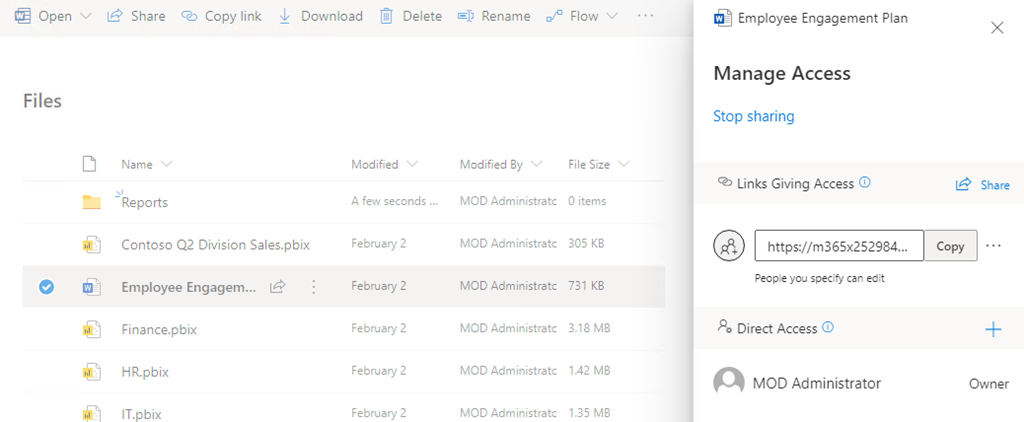The height and width of the screenshot is (422, 1024).
Task: Click the Delete trash icon
Action: (x=386, y=16)
